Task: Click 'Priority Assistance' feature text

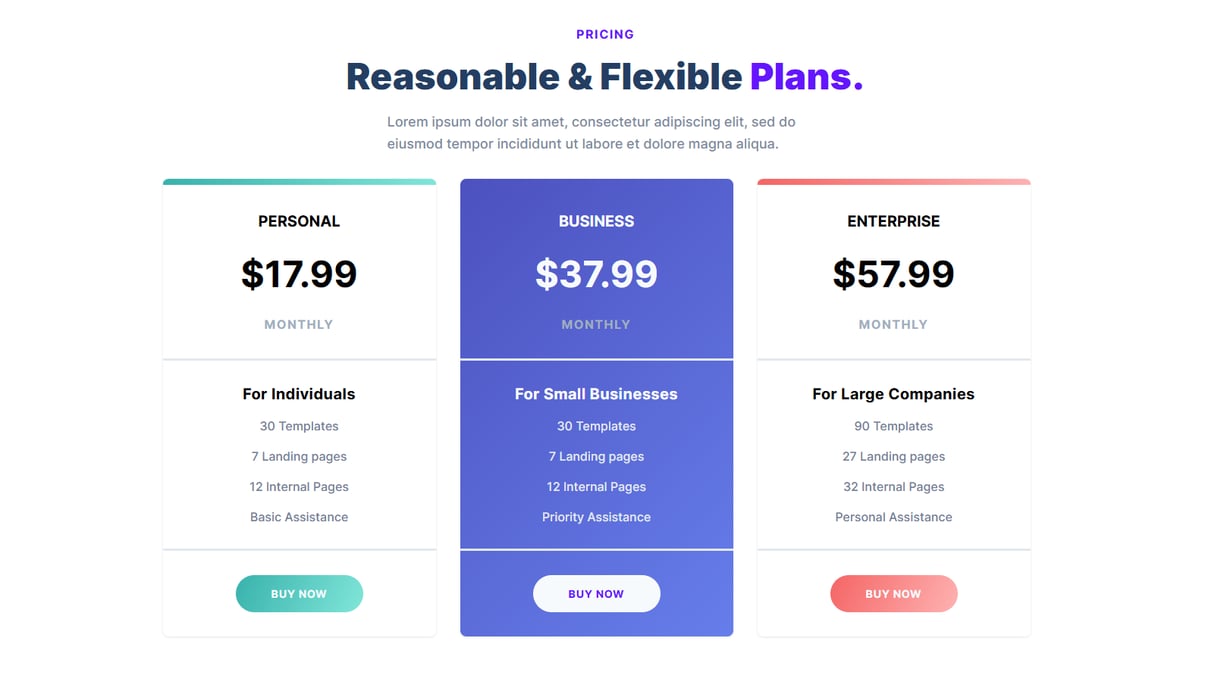Action: click(596, 517)
